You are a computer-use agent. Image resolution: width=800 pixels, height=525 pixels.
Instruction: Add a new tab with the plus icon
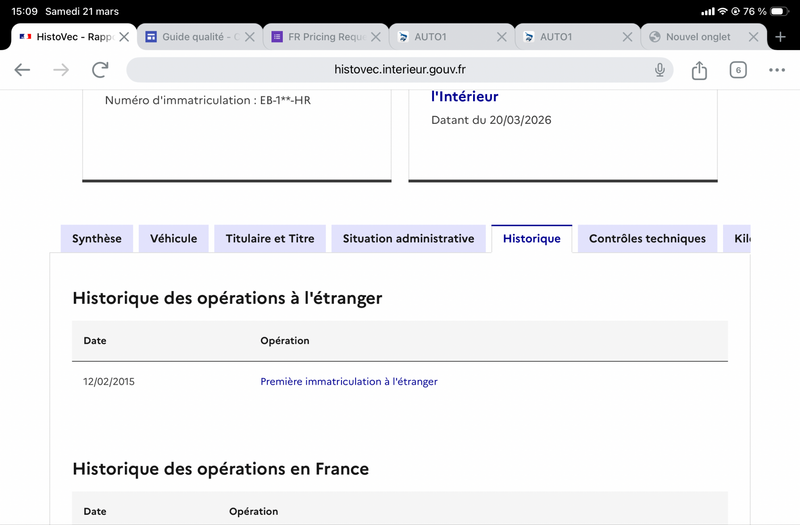[781, 37]
